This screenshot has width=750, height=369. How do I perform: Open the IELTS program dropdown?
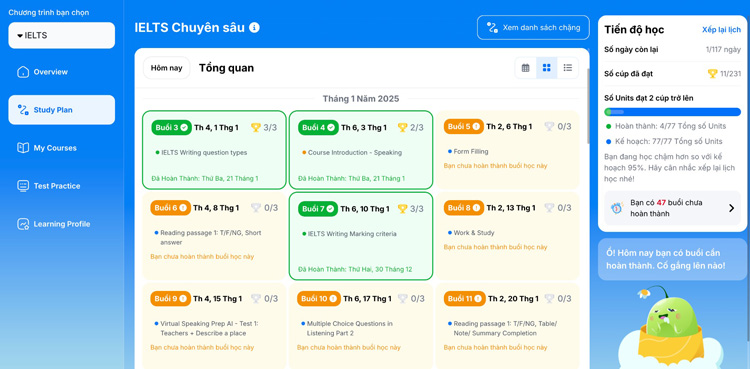pyautogui.click(x=62, y=35)
